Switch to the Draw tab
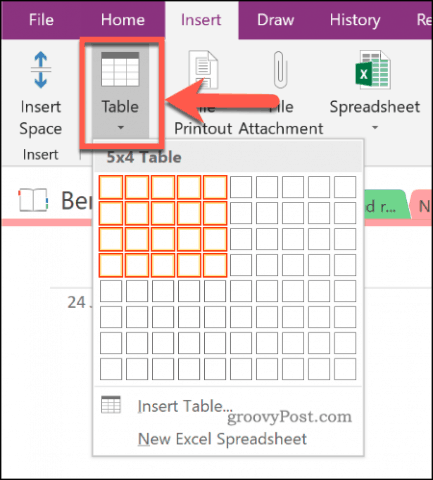Screen dimensions: 433x480 tap(275, 20)
